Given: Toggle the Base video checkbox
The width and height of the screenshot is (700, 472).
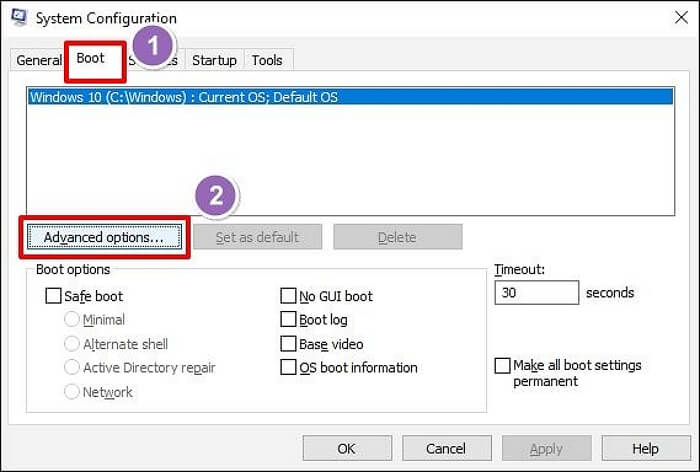Looking at the screenshot, I should click(289, 344).
